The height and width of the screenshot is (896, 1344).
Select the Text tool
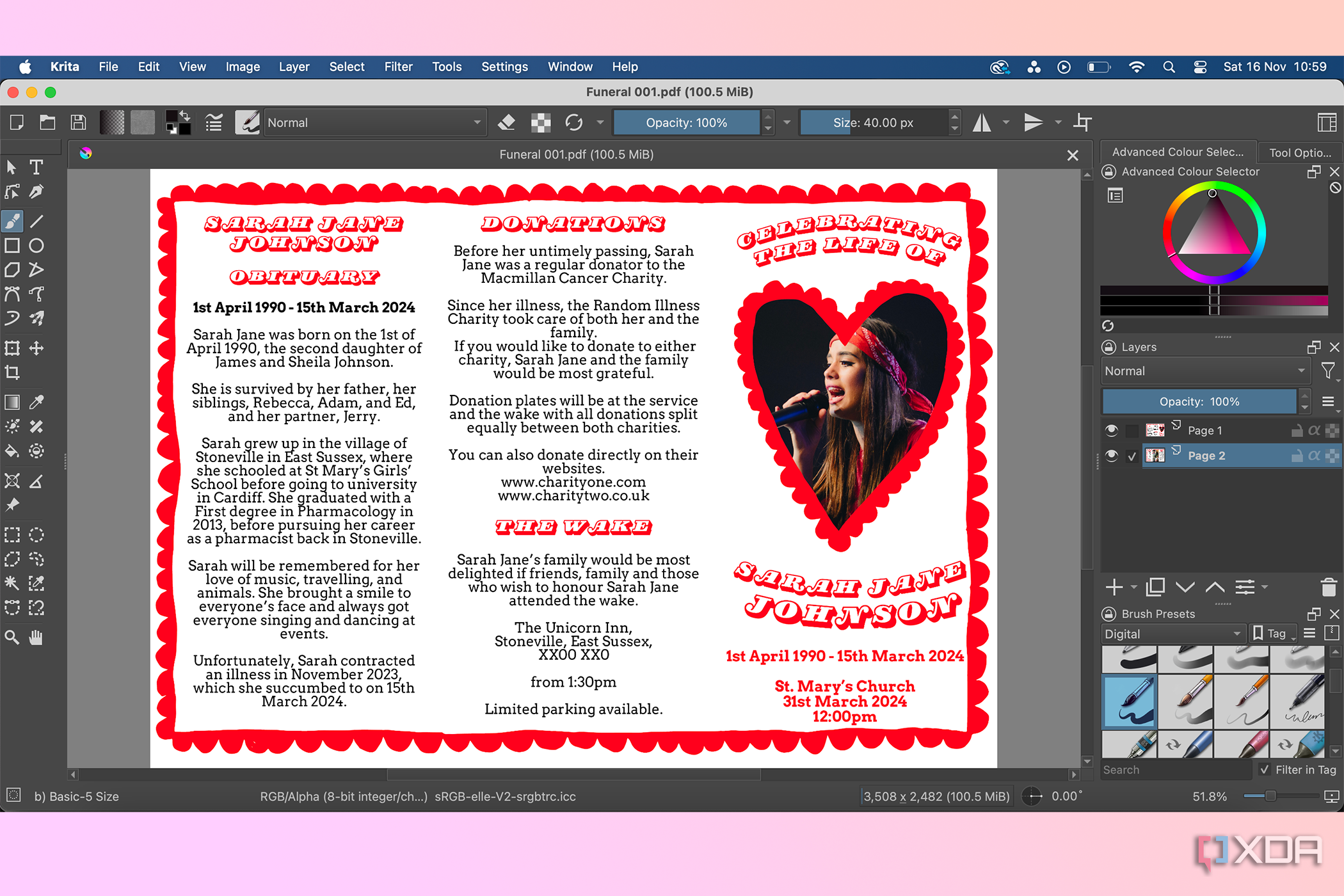36,168
